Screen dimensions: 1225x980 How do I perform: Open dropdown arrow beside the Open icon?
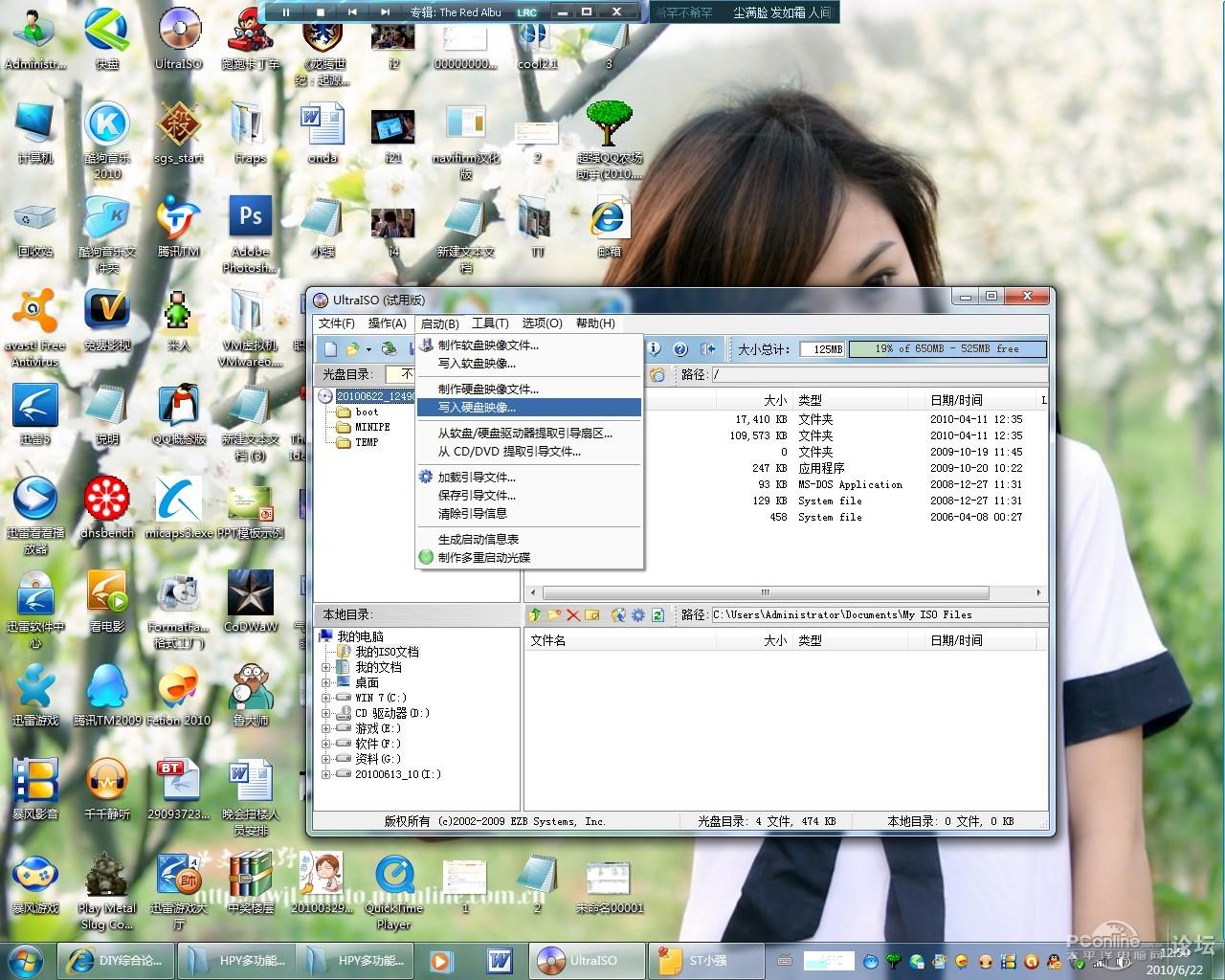(x=368, y=349)
